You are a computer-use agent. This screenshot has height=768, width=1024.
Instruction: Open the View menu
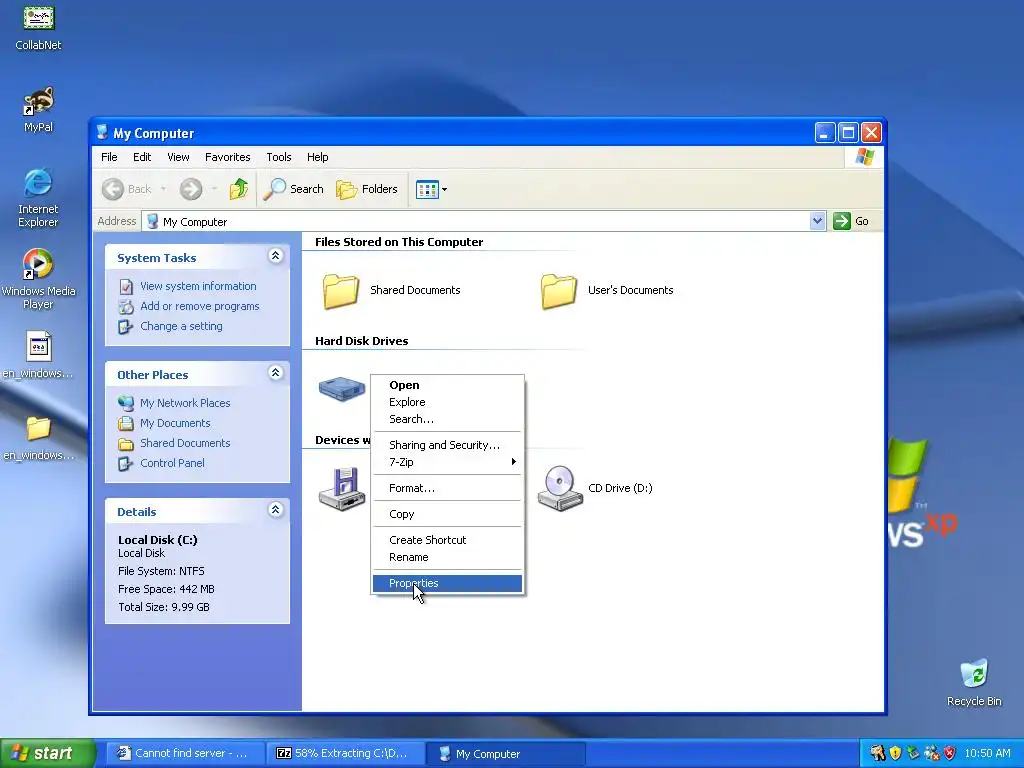coord(178,157)
